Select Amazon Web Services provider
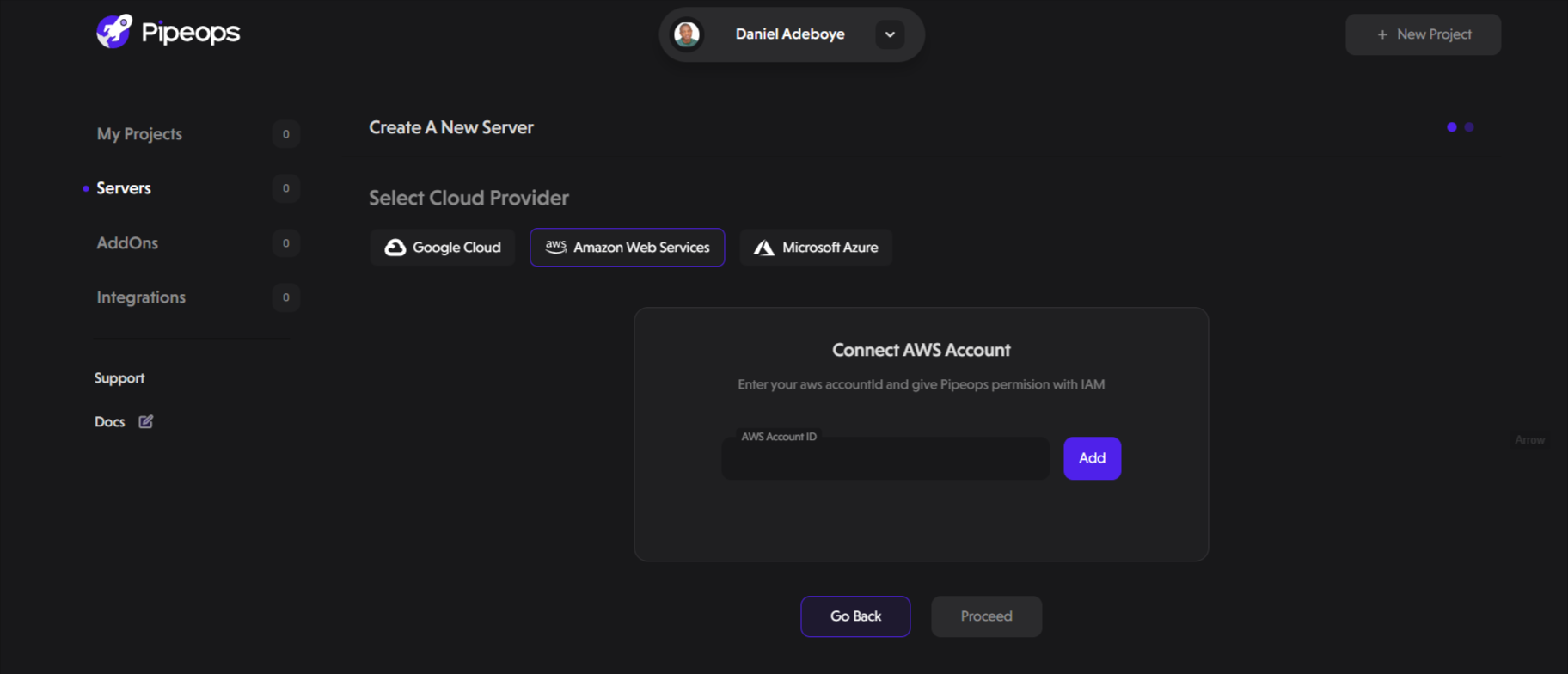The image size is (1568, 674). pos(628,248)
